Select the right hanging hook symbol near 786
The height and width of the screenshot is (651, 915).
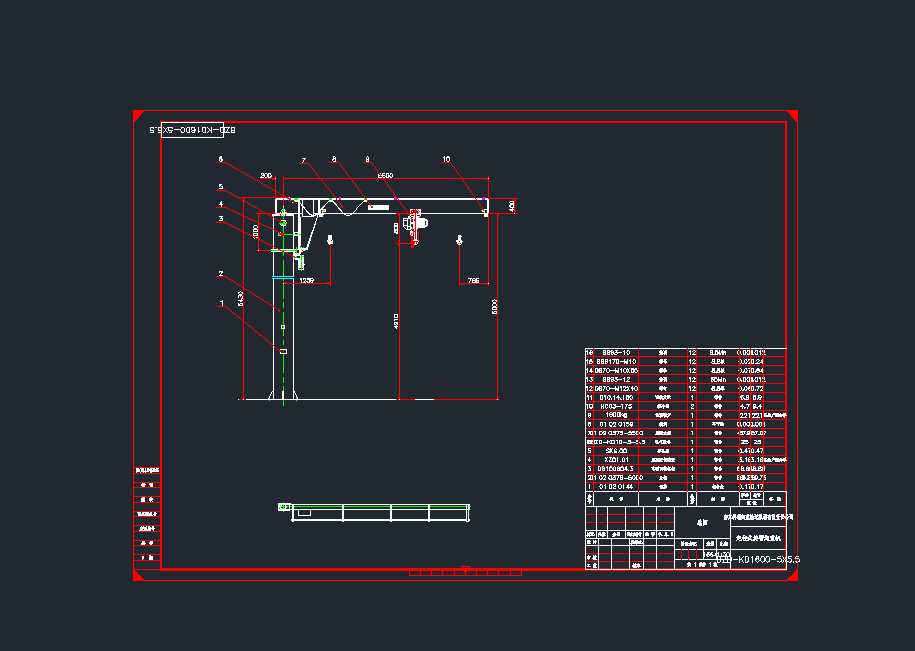(459, 240)
